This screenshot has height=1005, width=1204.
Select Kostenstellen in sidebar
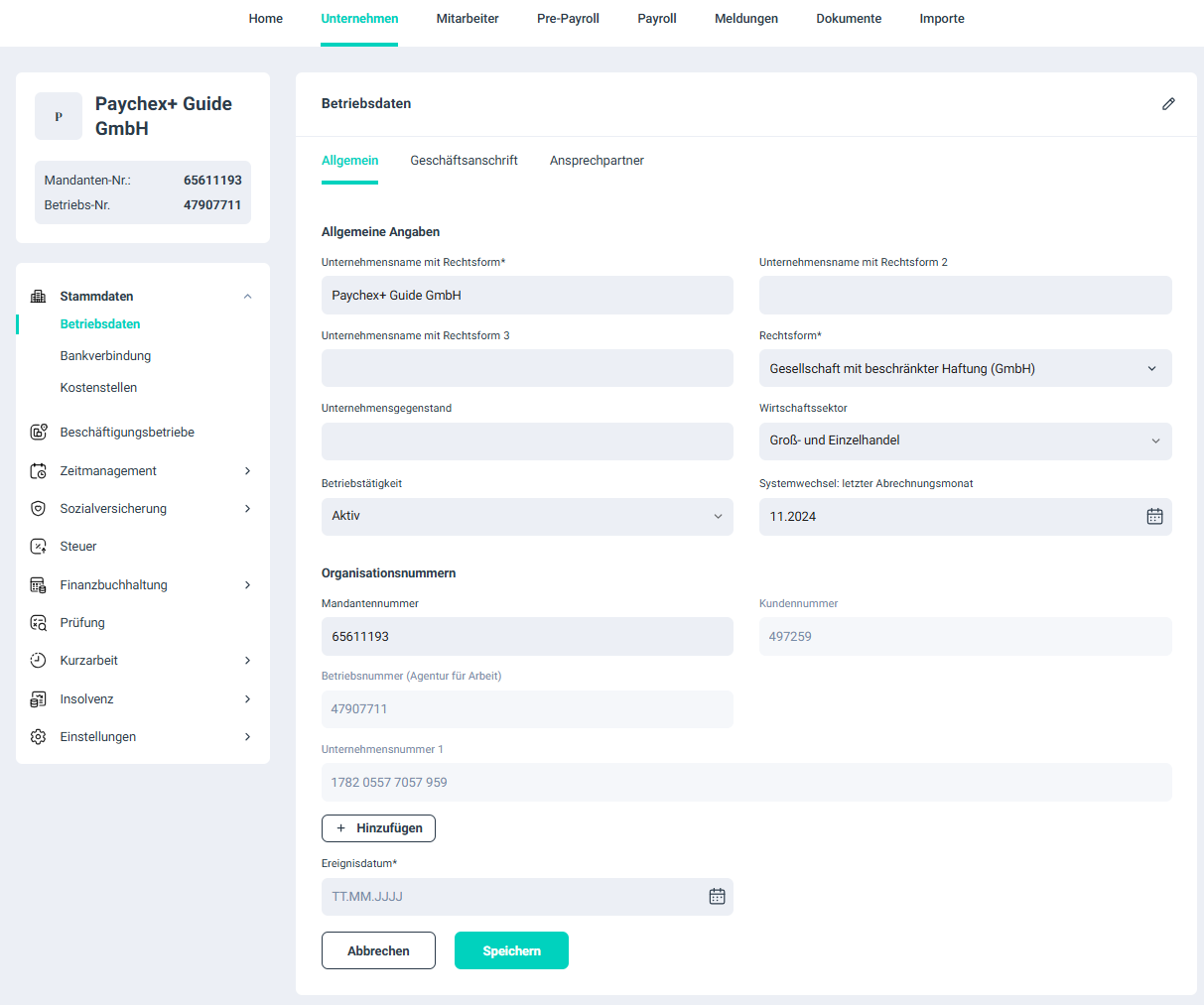click(98, 388)
